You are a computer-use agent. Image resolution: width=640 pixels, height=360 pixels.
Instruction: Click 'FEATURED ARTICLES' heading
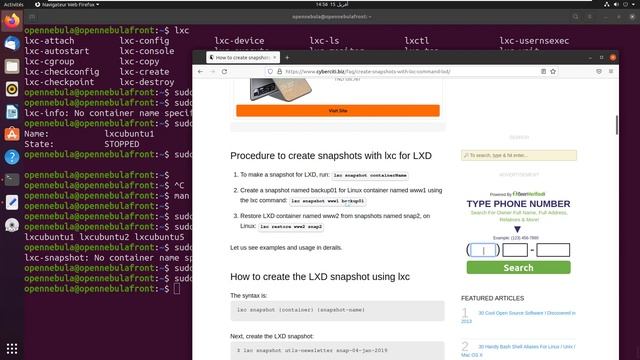(x=493, y=298)
